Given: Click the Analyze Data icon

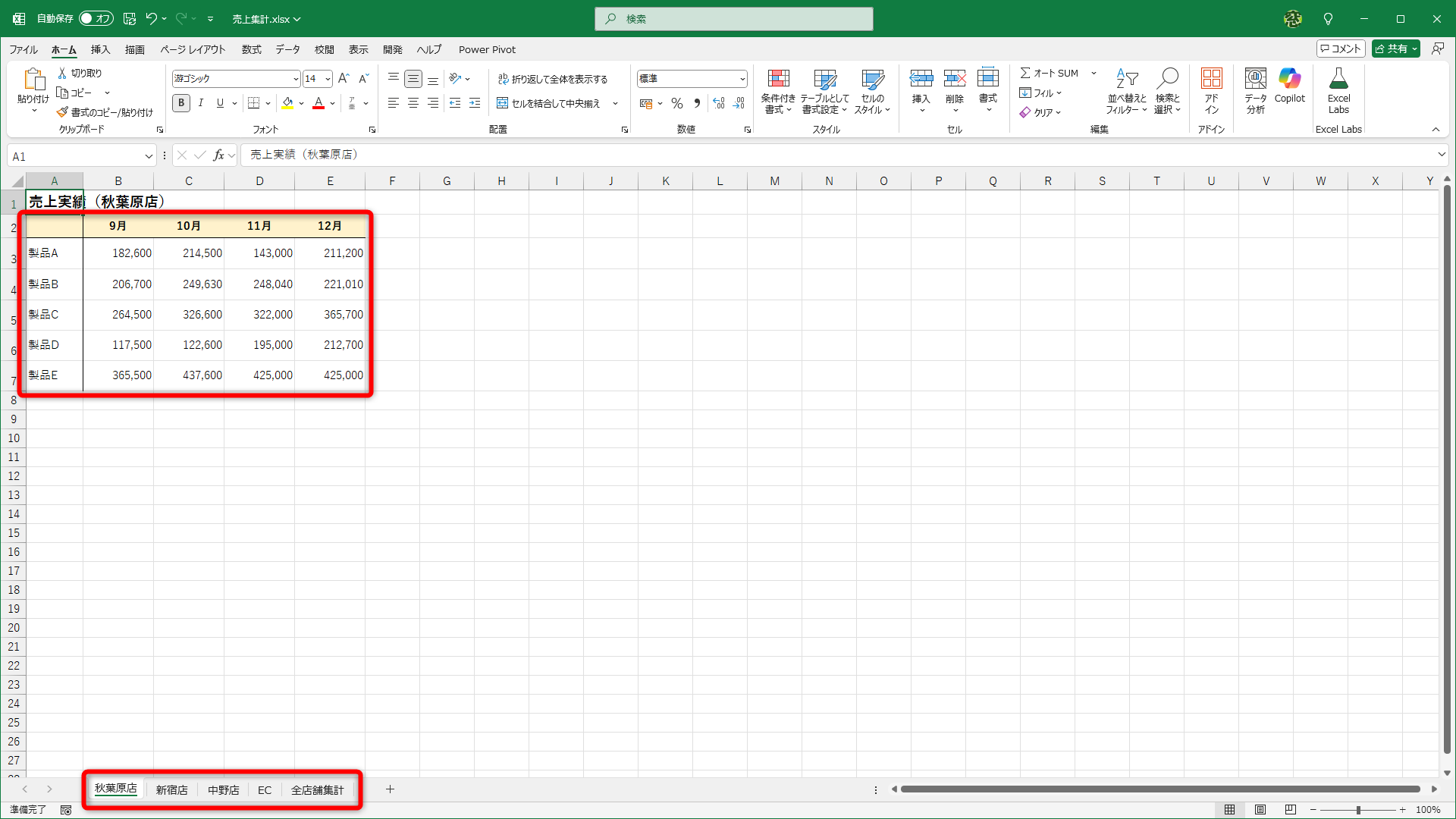Looking at the screenshot, I should coord(1255,80).
